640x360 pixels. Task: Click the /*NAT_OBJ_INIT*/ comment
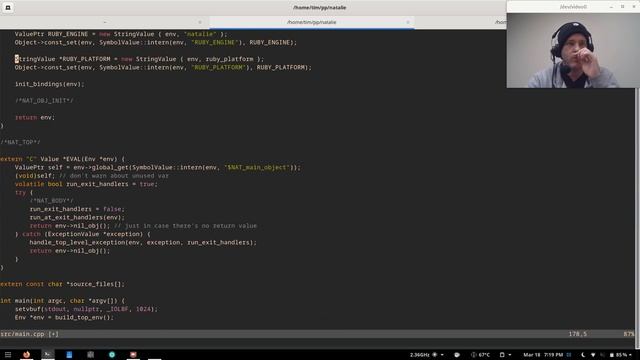coord(44,101)
